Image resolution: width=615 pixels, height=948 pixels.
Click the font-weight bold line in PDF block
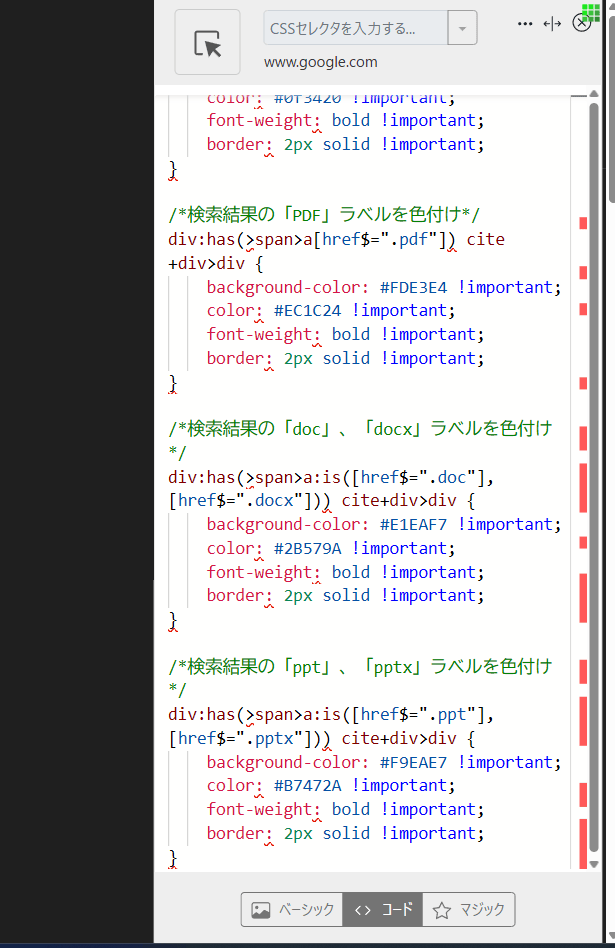tap(345, 334)
